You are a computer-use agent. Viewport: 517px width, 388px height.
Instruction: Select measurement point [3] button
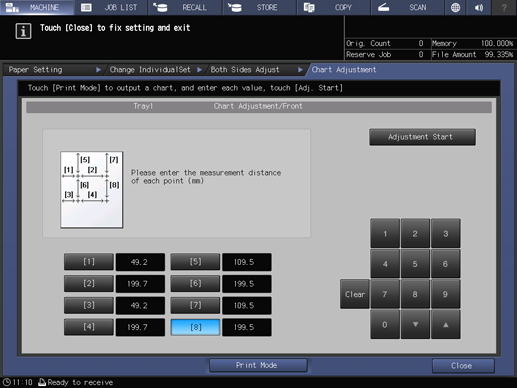89,305
